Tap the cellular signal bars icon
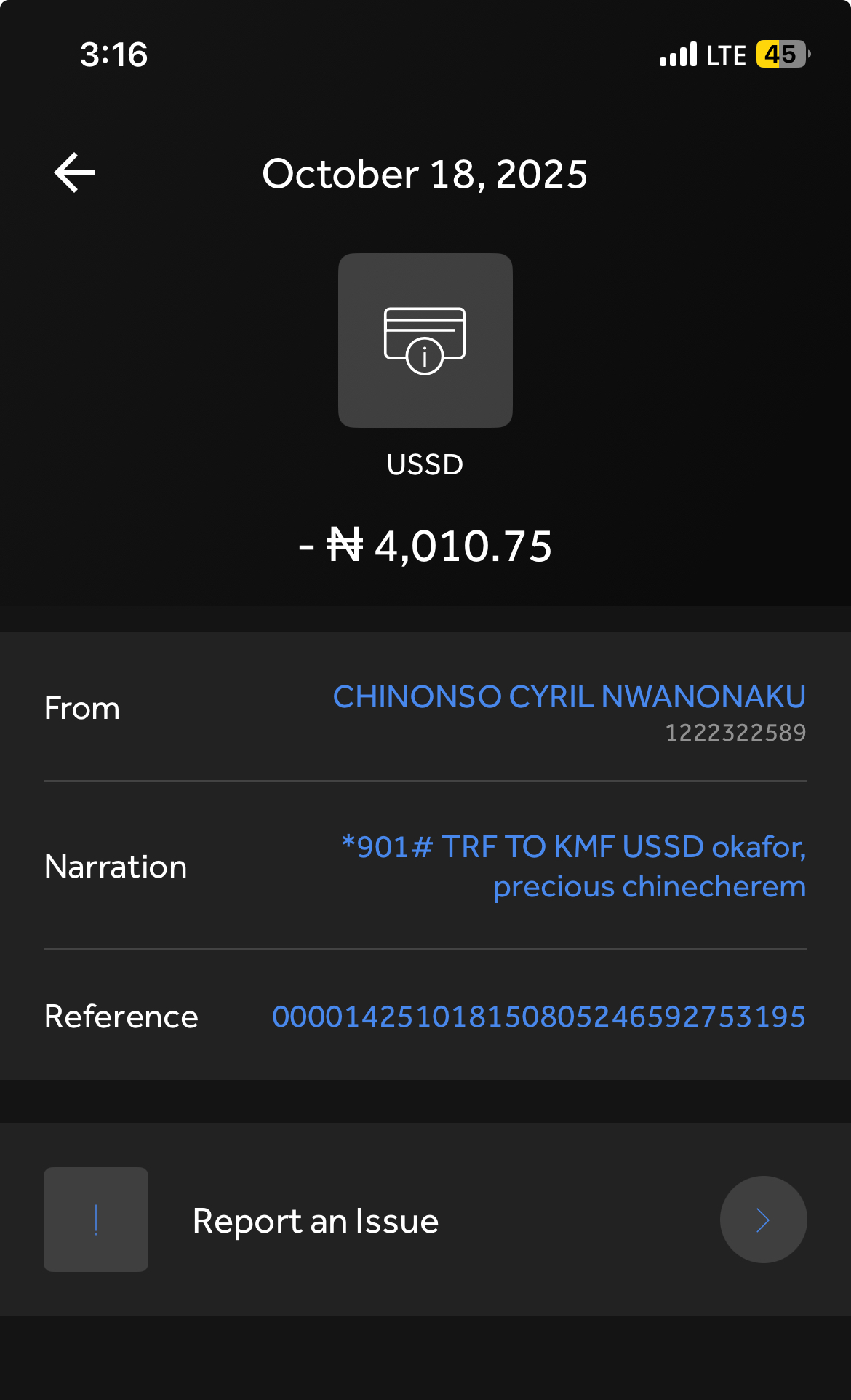 tap(678, 55)
